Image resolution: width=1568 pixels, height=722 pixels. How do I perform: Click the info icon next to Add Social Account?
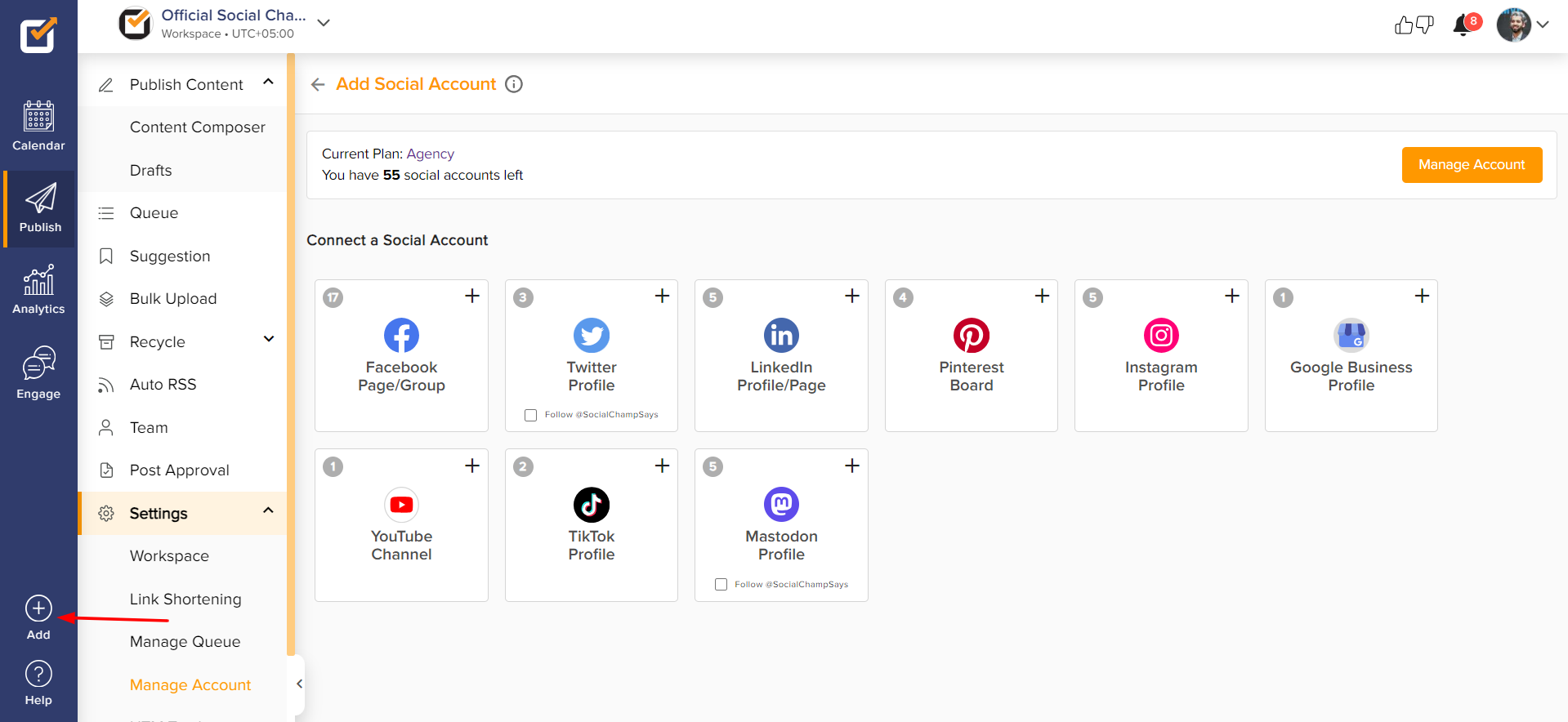pos(514,84)
